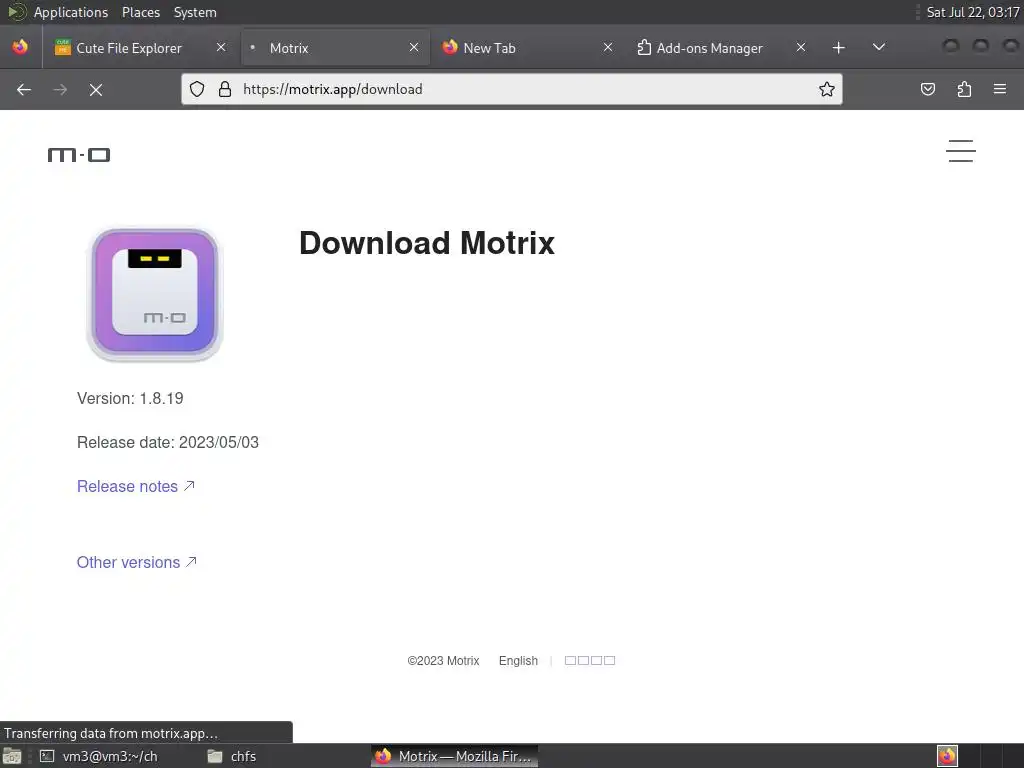Bookmark this page with the star
This screenshot has height=768, width=1024.
click(827, 89)
